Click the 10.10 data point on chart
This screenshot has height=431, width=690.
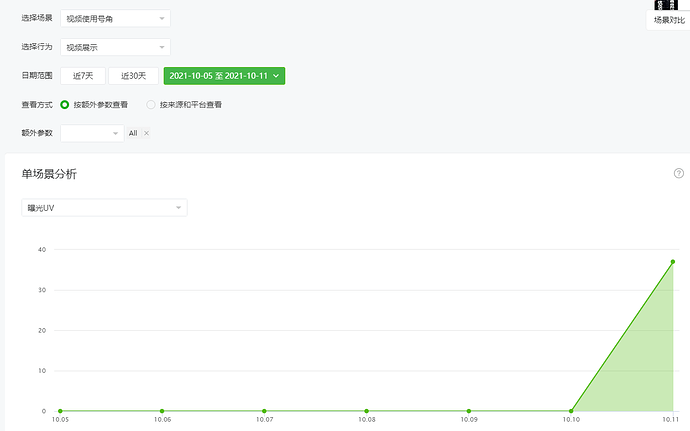pyautogui.click(x=570, y=411)
